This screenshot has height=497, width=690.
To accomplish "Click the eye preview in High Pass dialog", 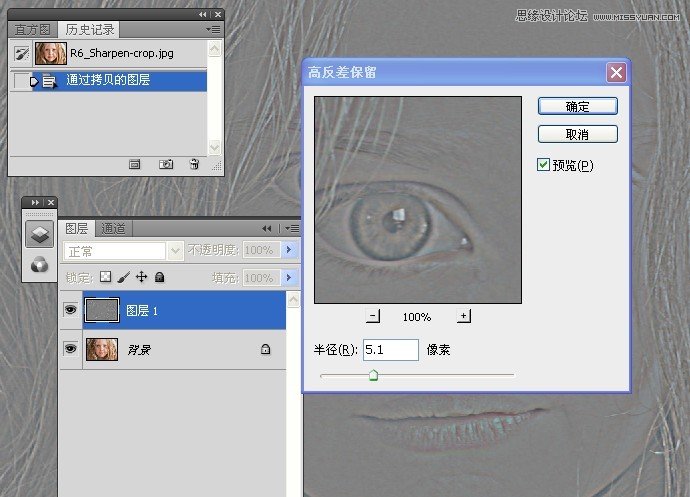I will click(x=418, y=200).
